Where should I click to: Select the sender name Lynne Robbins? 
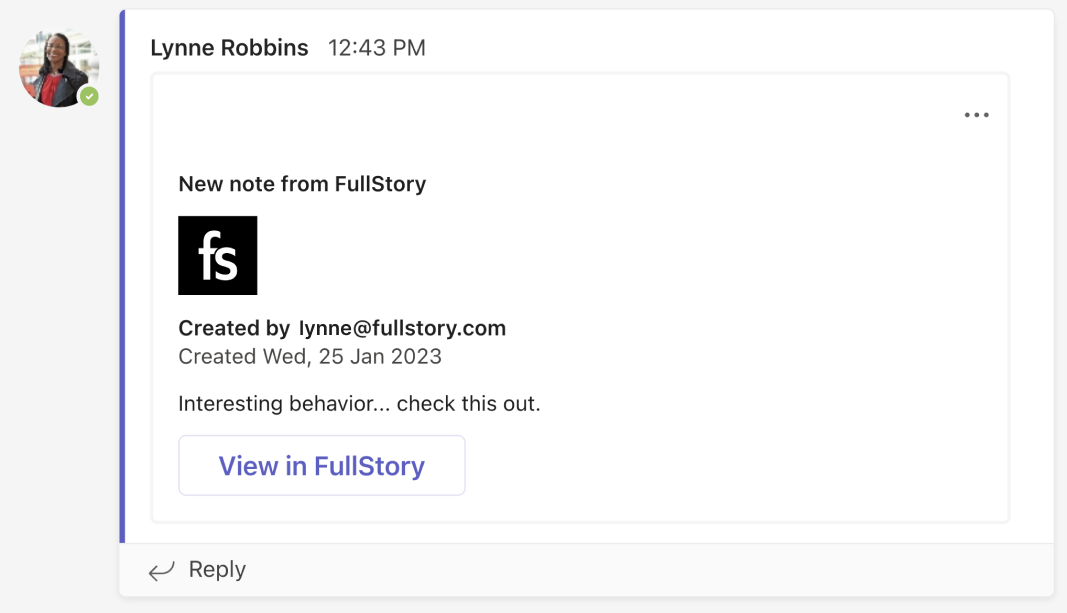[x=229, y=48]
